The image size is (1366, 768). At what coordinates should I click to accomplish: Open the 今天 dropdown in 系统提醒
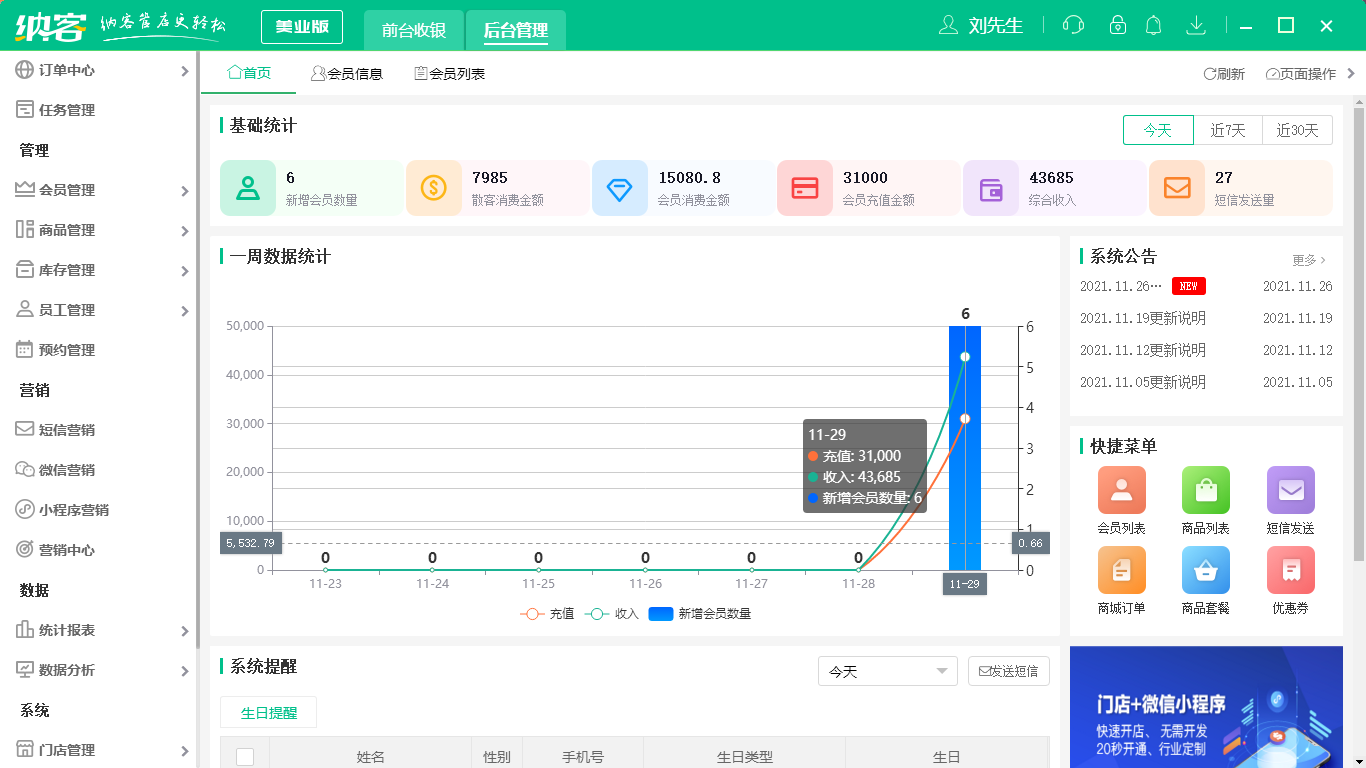pyautogui.click(x=887, y=671)
